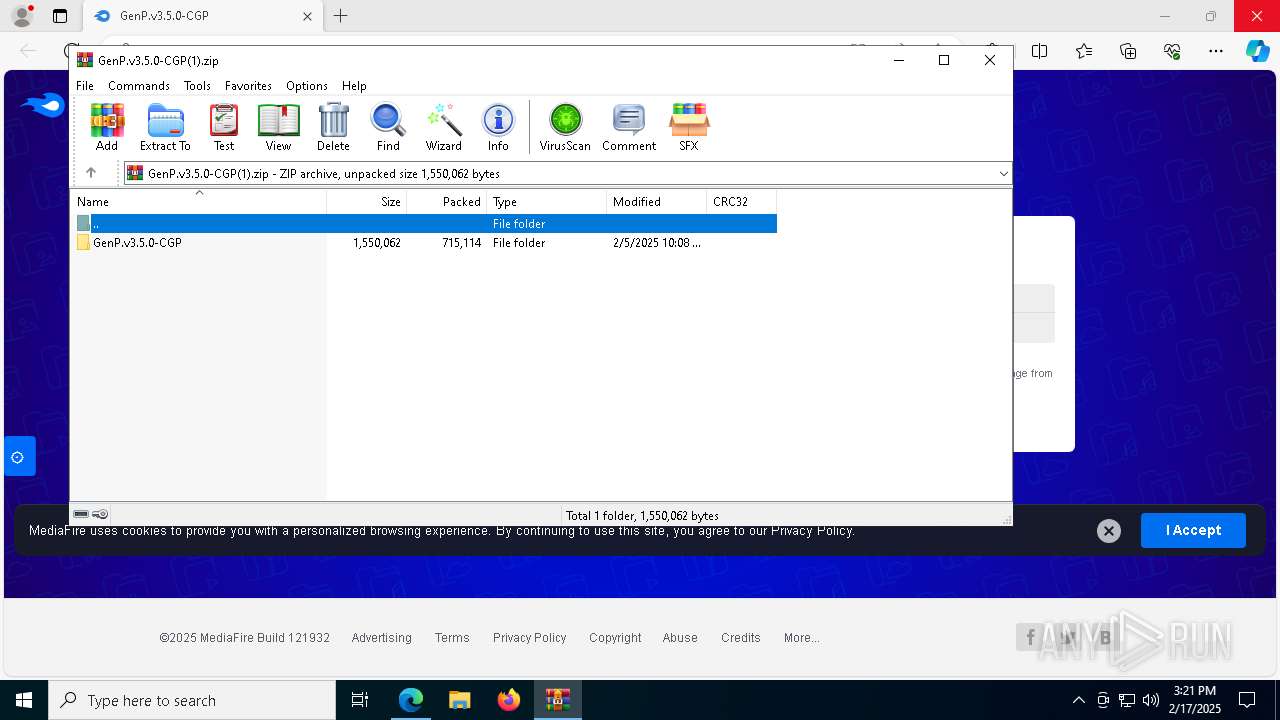Sort by Modified column header
The height and width of the screenshot is (720, 1280).
(656, 202)
